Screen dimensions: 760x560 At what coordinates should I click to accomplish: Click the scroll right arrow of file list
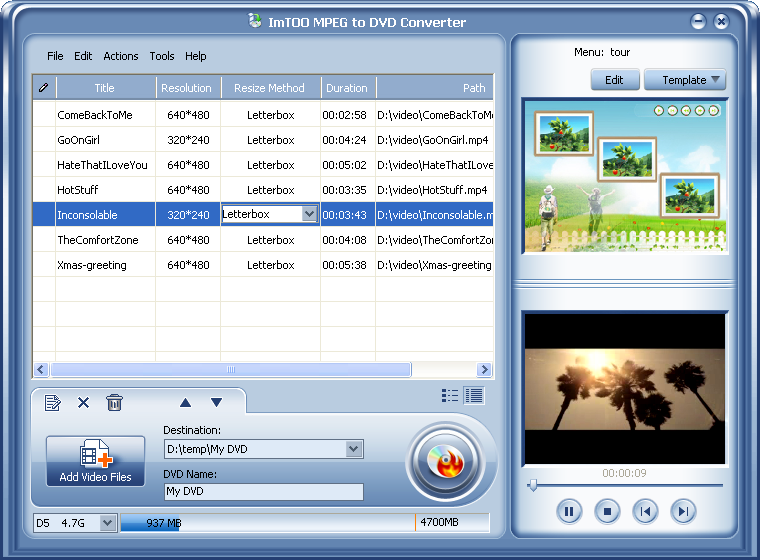tap(483, 369)
